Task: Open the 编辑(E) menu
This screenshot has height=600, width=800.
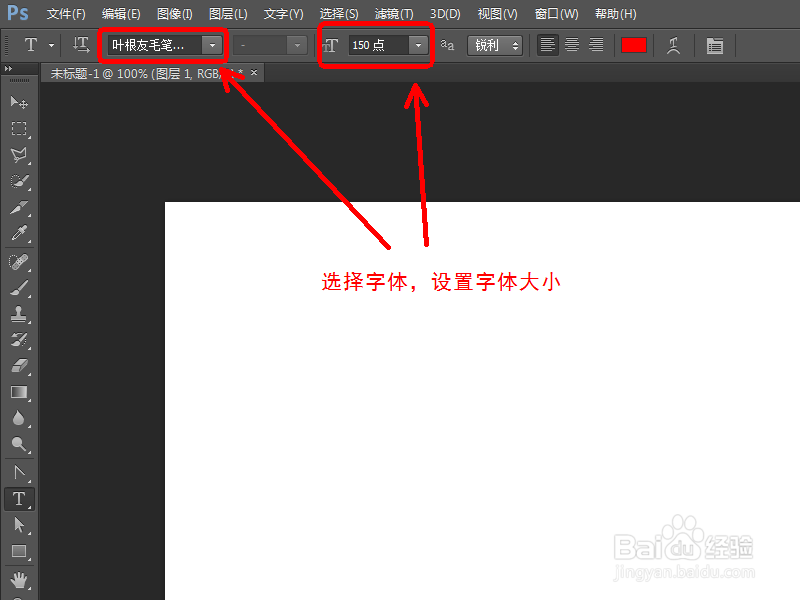Action: (x=121, y=14)
